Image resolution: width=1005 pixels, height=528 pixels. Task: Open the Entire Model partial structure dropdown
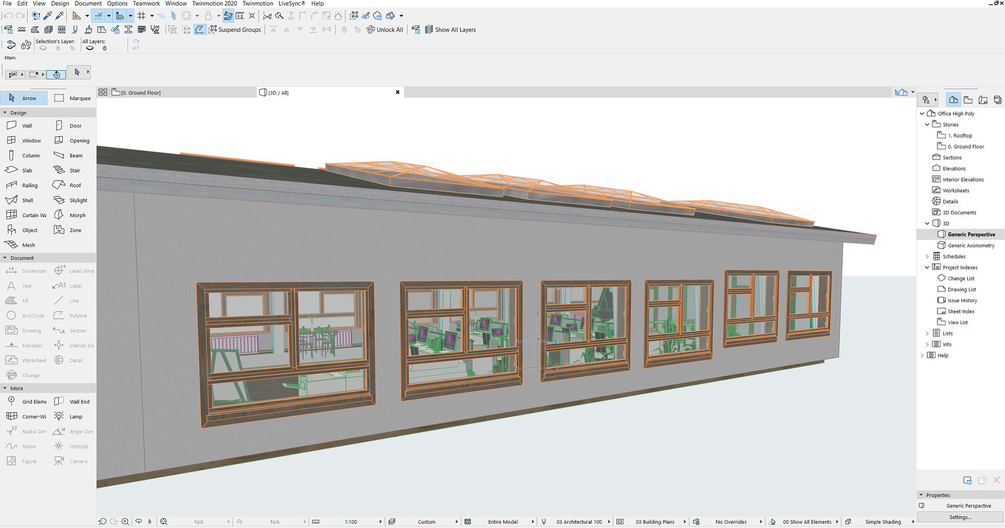[505, 522]
